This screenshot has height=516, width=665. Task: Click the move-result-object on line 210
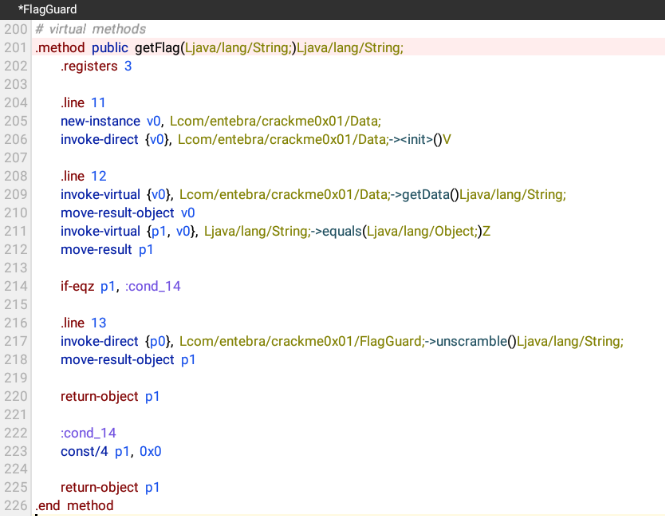117,212
